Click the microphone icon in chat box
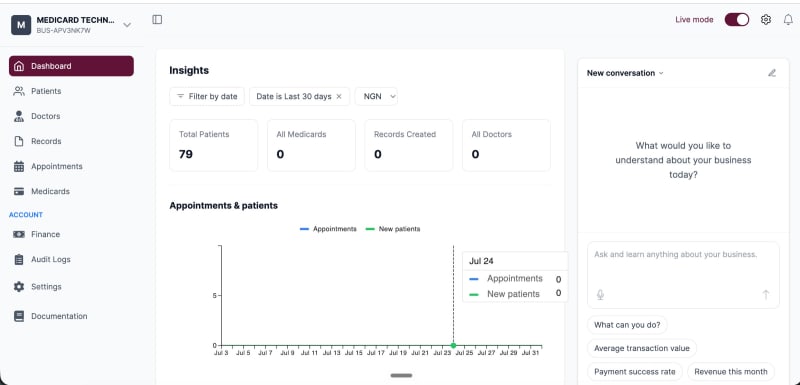Image resolution: width=800 pixels, height=385 pixels. click(x=601, y=295)
